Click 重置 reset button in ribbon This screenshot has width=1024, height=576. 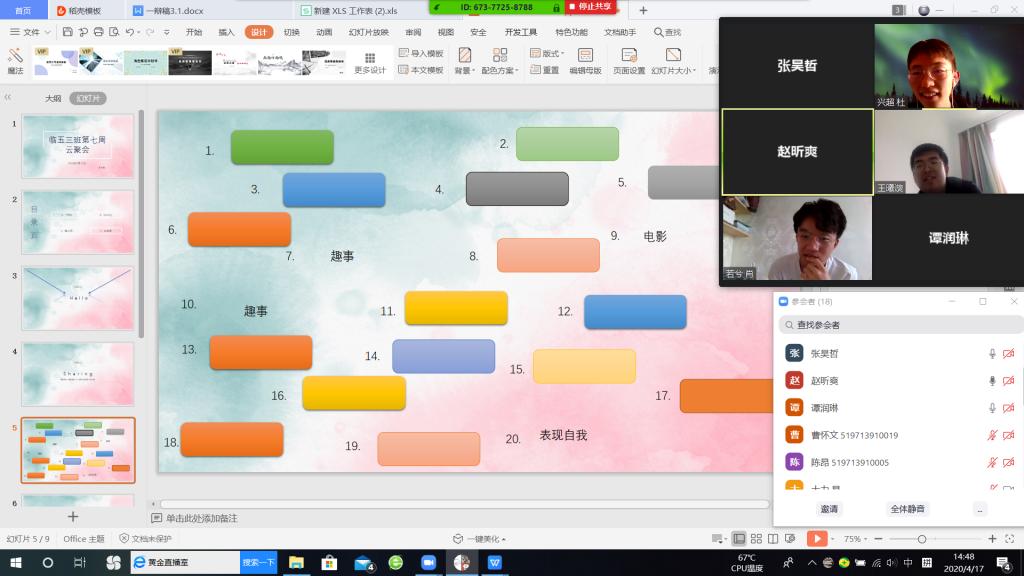point(545,70)
